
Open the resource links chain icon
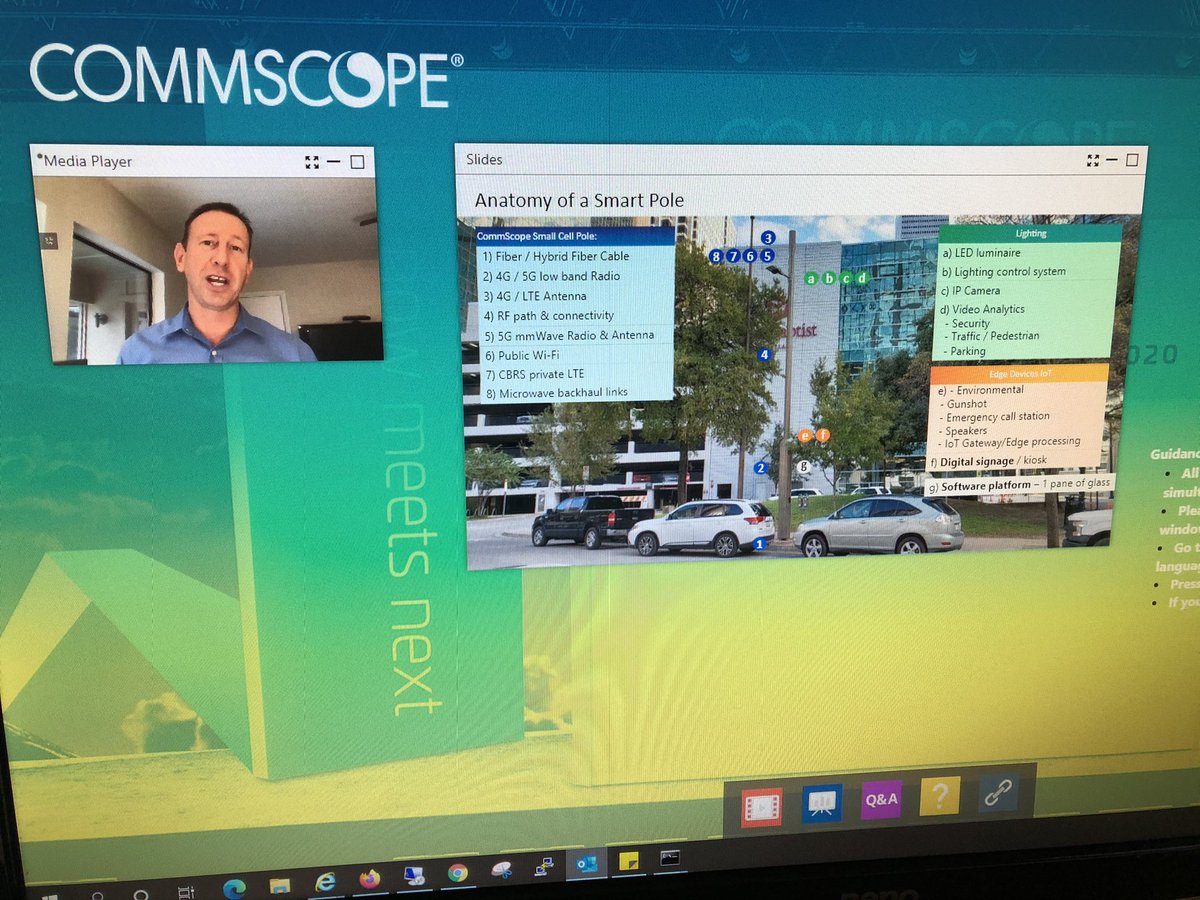998,792
